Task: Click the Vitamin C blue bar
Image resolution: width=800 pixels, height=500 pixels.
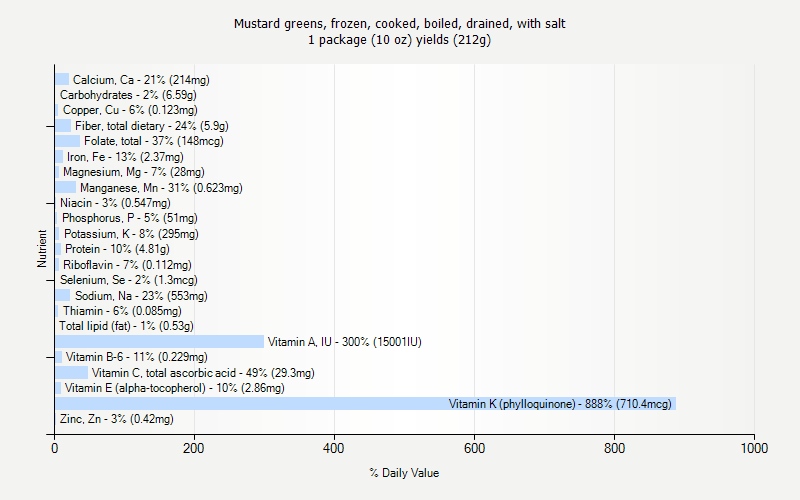Action: (71, 373)
